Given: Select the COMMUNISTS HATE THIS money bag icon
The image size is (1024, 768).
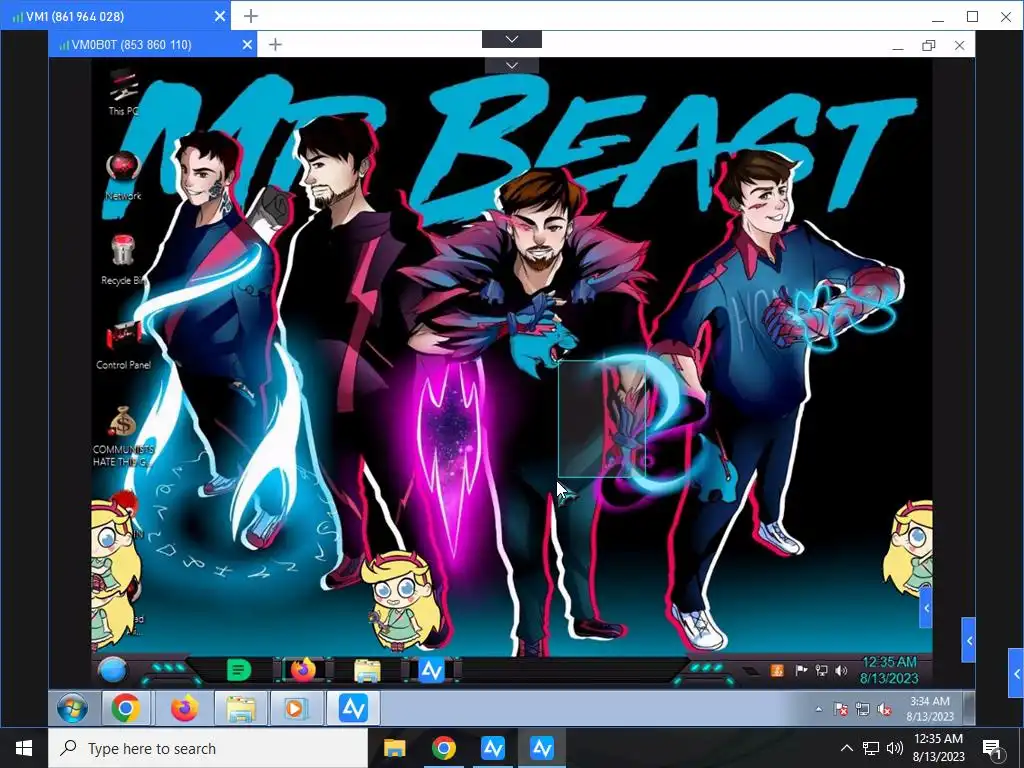Looking at the screenshot, I should tap(123, 436).
